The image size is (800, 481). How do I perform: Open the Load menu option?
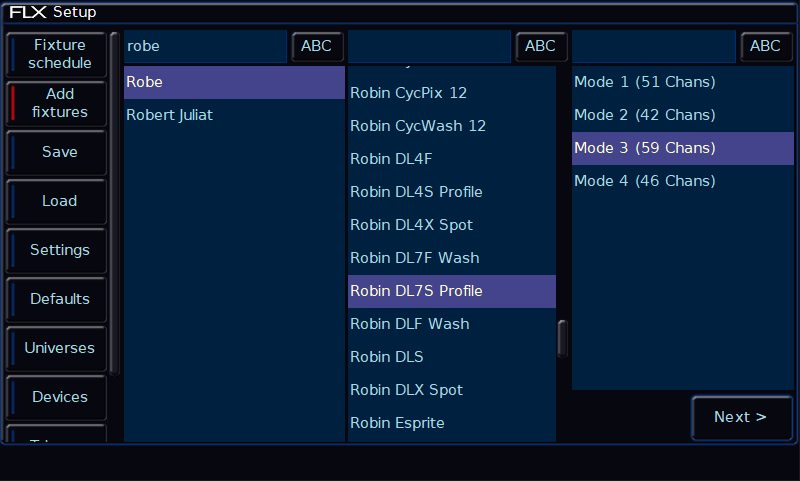(x=57, y=201)
